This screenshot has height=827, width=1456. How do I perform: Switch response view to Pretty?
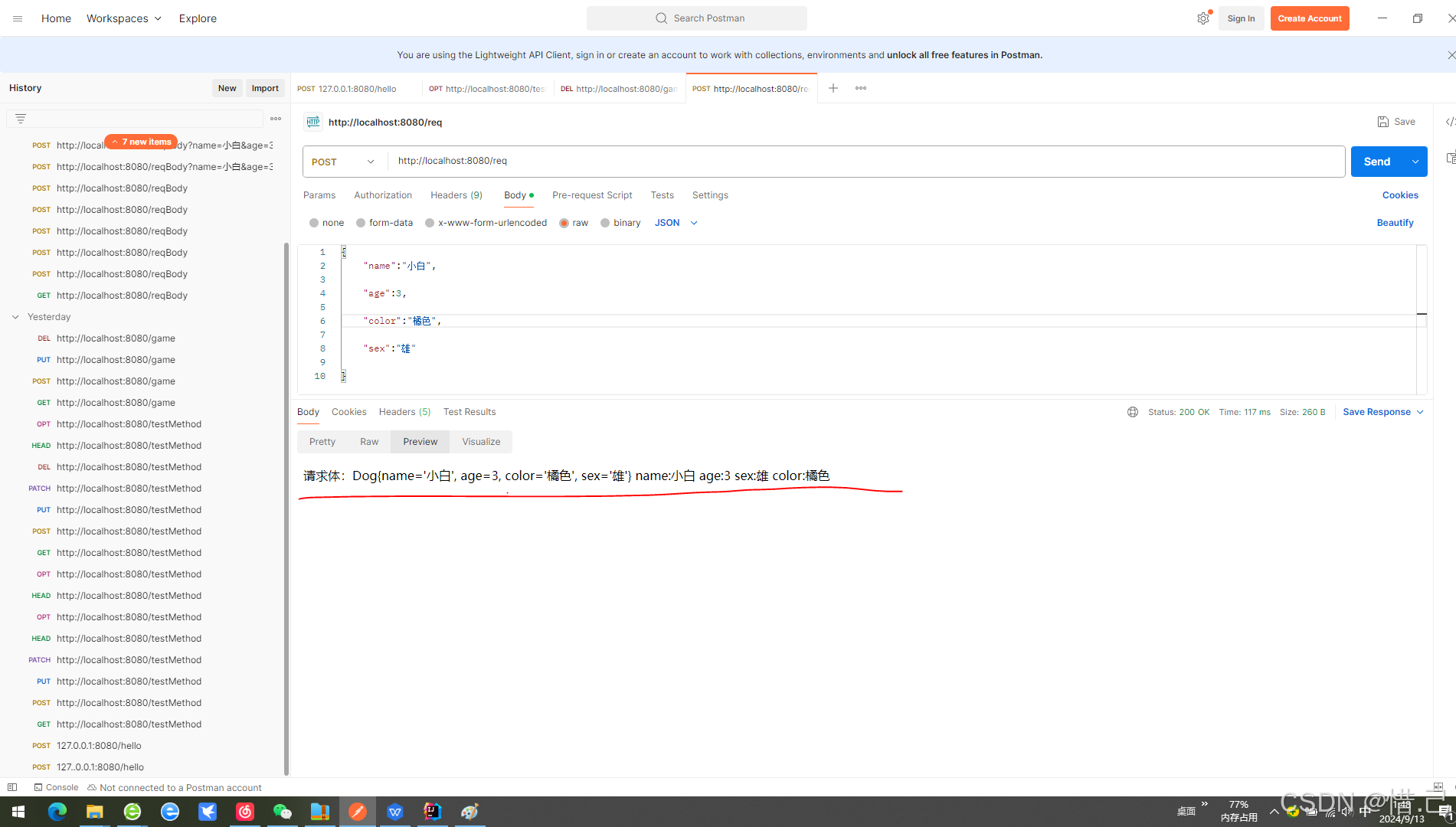(x=322, y=442)
